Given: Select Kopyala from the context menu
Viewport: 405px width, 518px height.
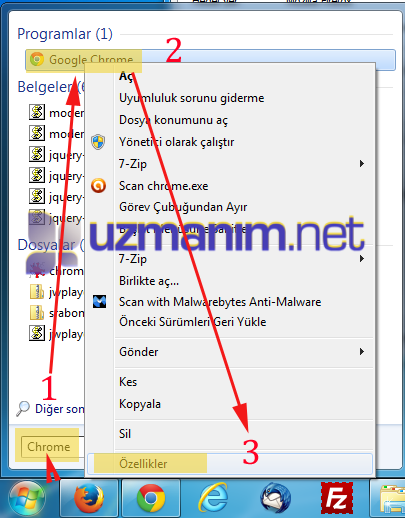Looking at the screenshot, I should coord(140,404).
